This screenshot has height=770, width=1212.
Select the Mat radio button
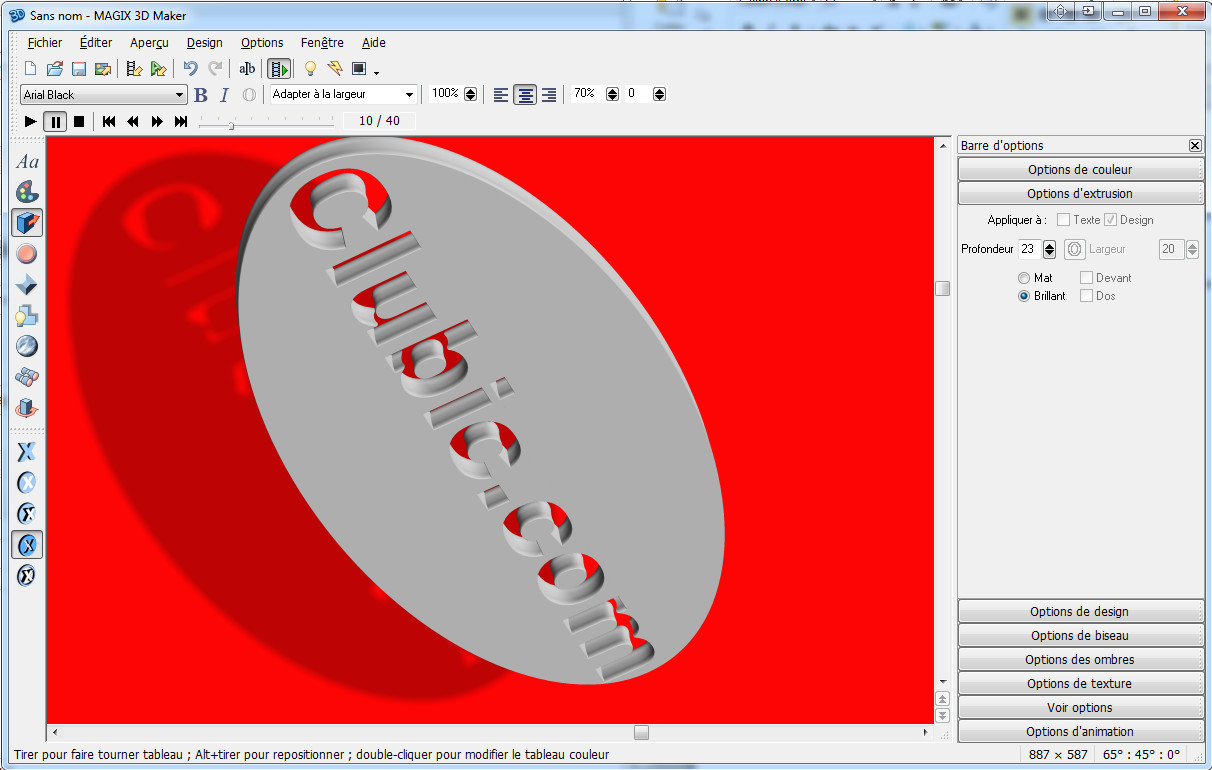coord(1024,278)
